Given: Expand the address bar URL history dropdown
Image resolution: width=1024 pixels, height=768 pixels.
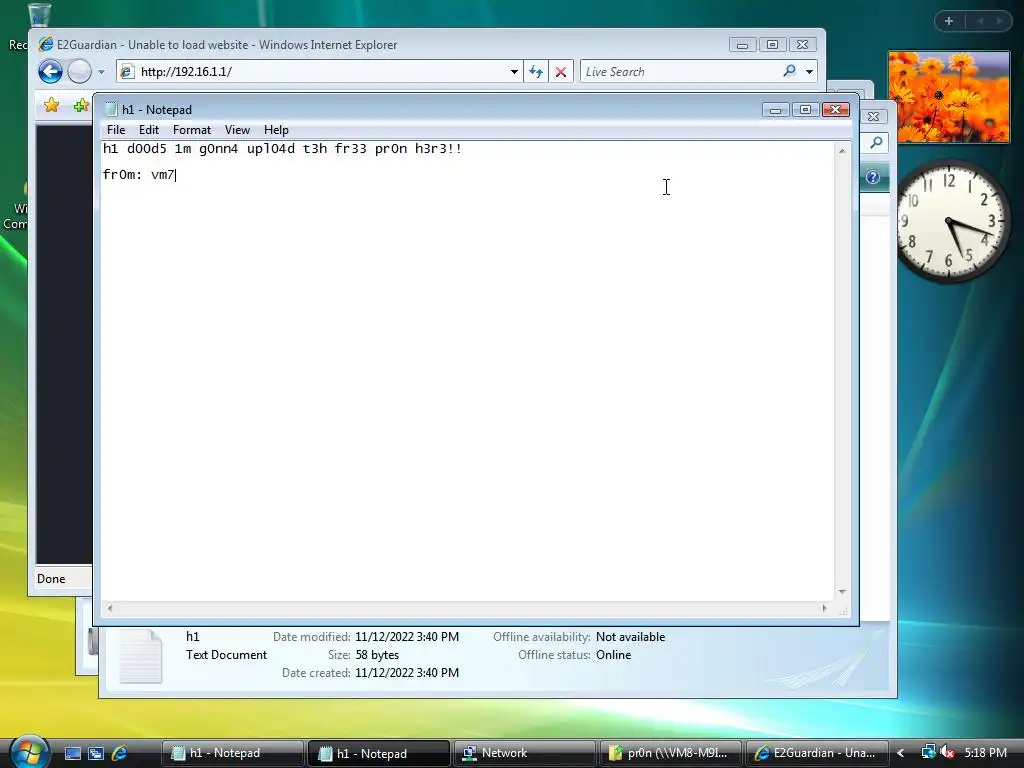Looking at the screenshot, I should point(515,71).
